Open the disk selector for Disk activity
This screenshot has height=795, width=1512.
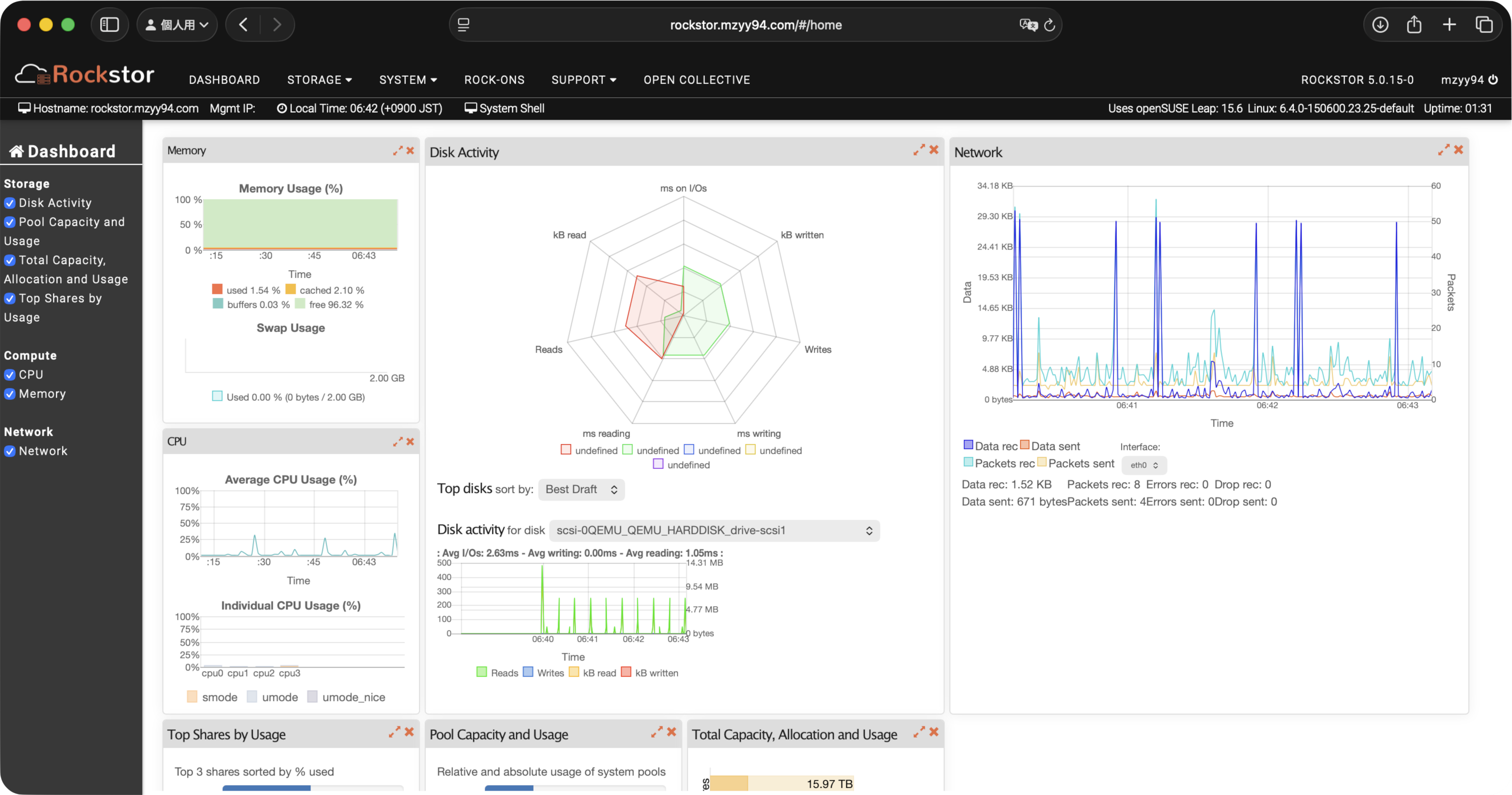(714, 530)
